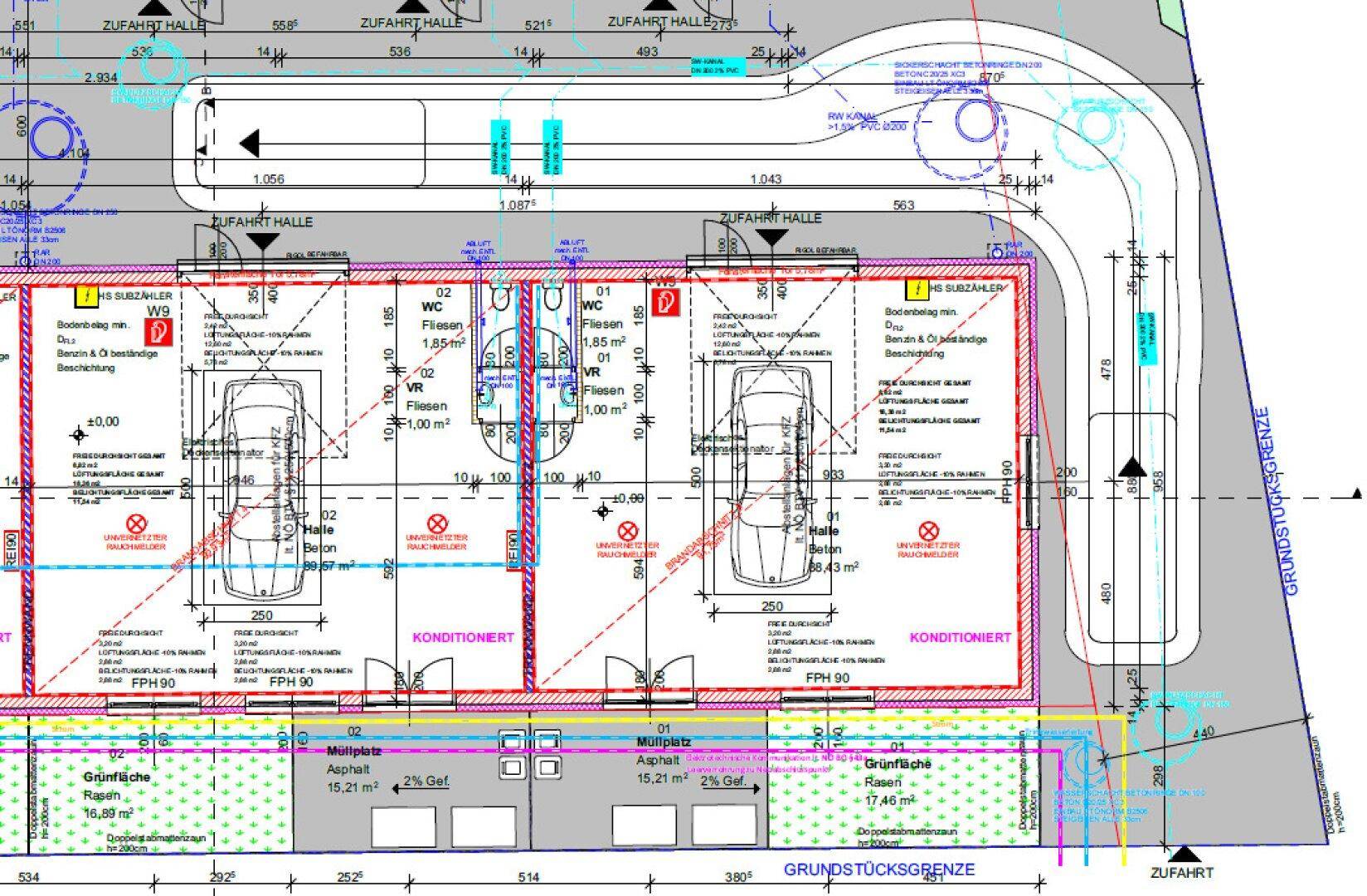This screenshot has width=1367, height=896.
Task: Select the bottom dimension value 534
Action: pyautogui.click(x=29, y=877)
